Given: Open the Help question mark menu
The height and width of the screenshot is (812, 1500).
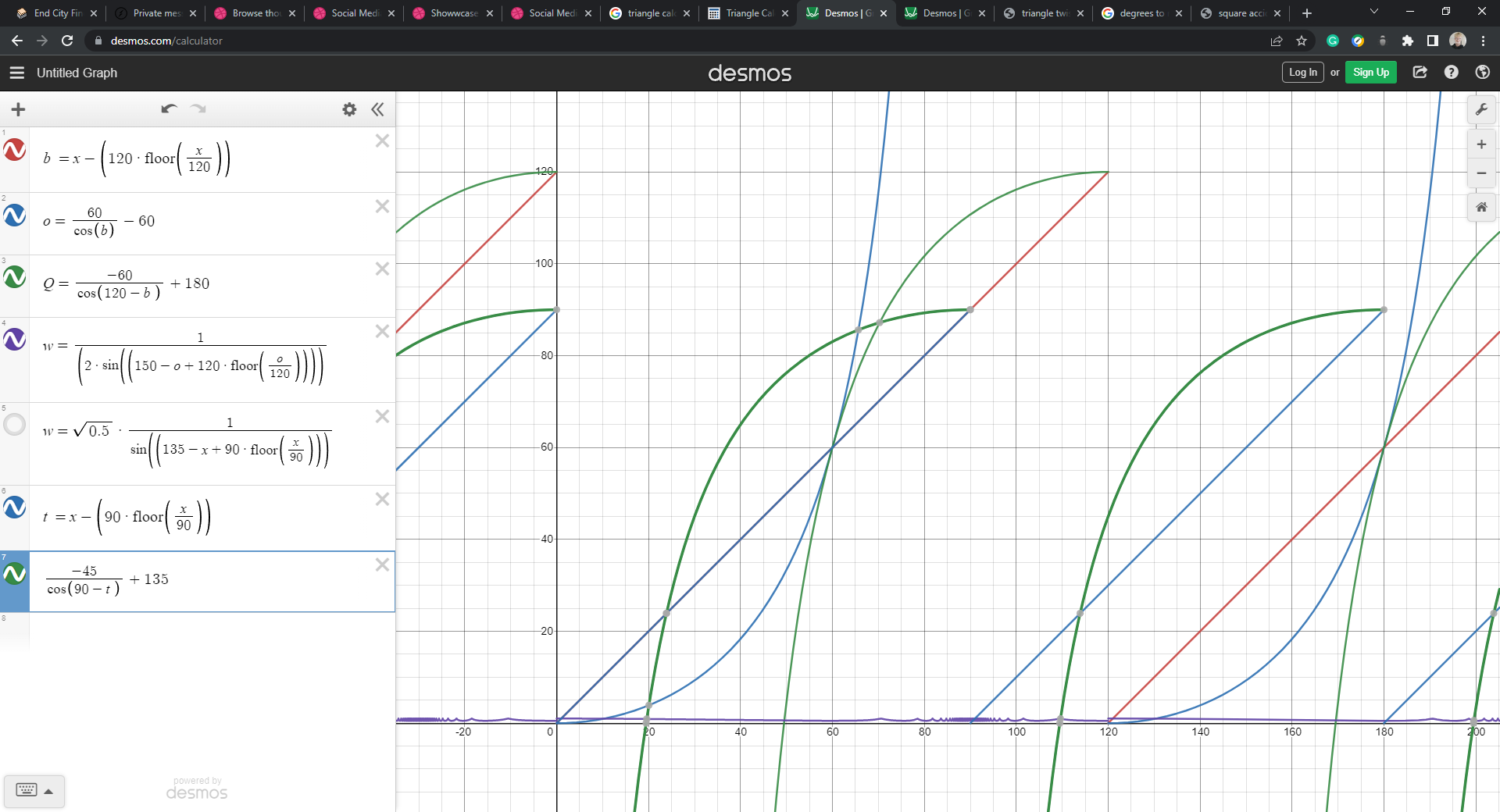Looking at the screenshot, I should click(x=1451, y=73).
